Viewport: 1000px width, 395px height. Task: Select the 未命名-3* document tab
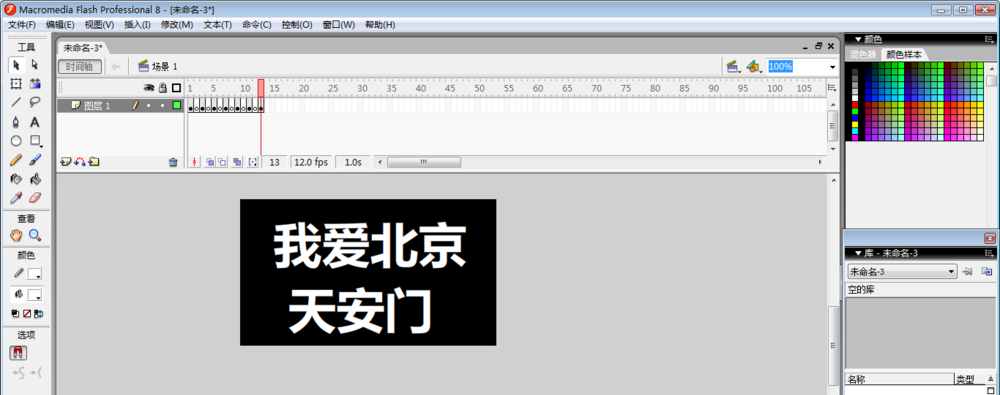point(83,47)
